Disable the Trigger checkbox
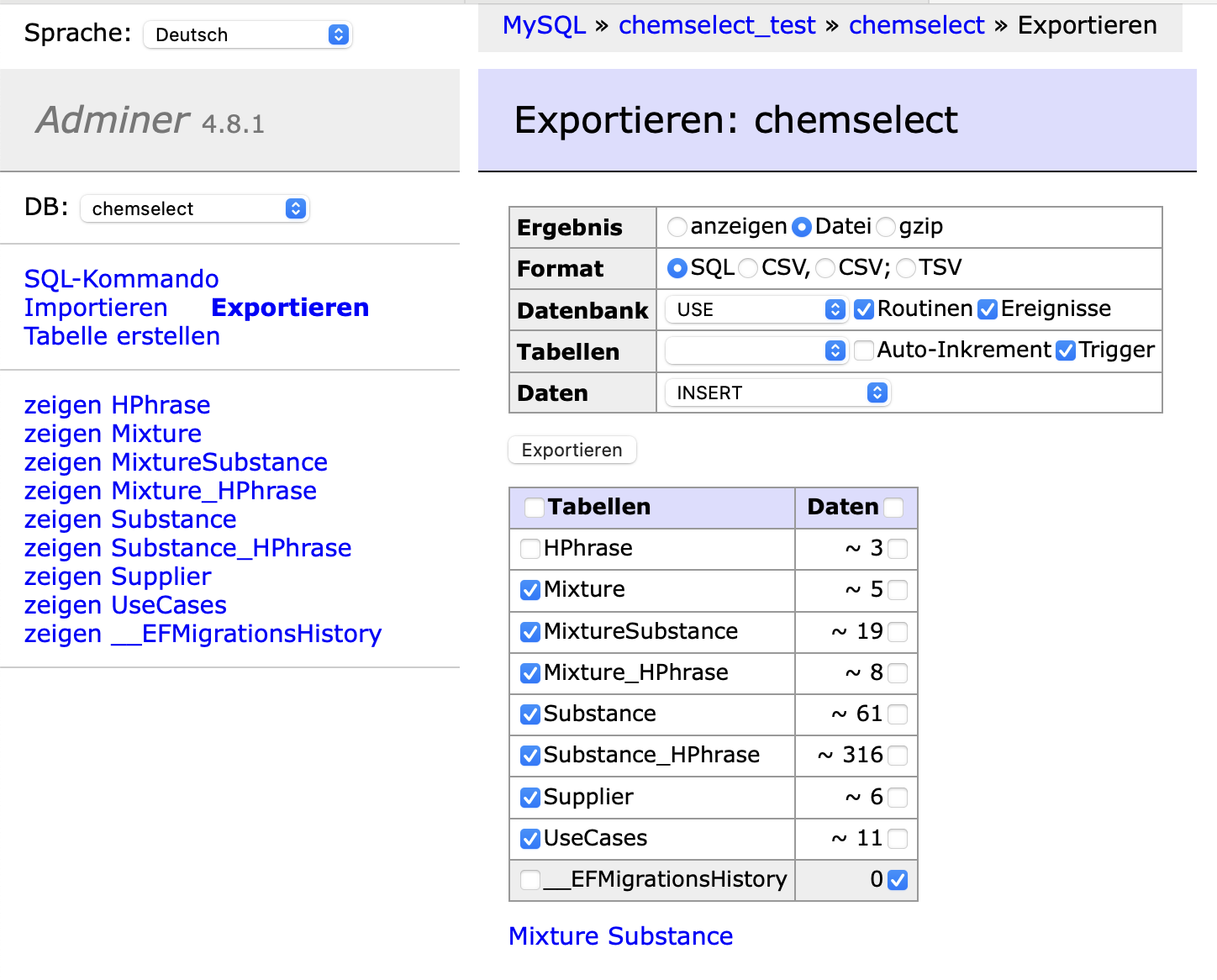The image size is (1217, 980). coord(1065,350)
